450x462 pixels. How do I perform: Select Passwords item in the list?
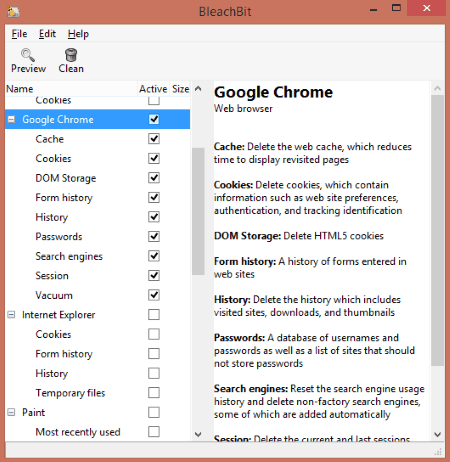click(59, 236)
